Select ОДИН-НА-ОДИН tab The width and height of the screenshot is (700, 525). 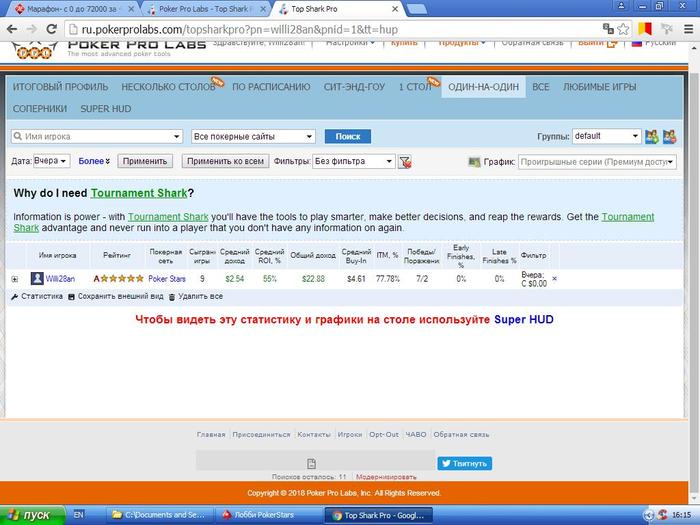tap(483, 87)
